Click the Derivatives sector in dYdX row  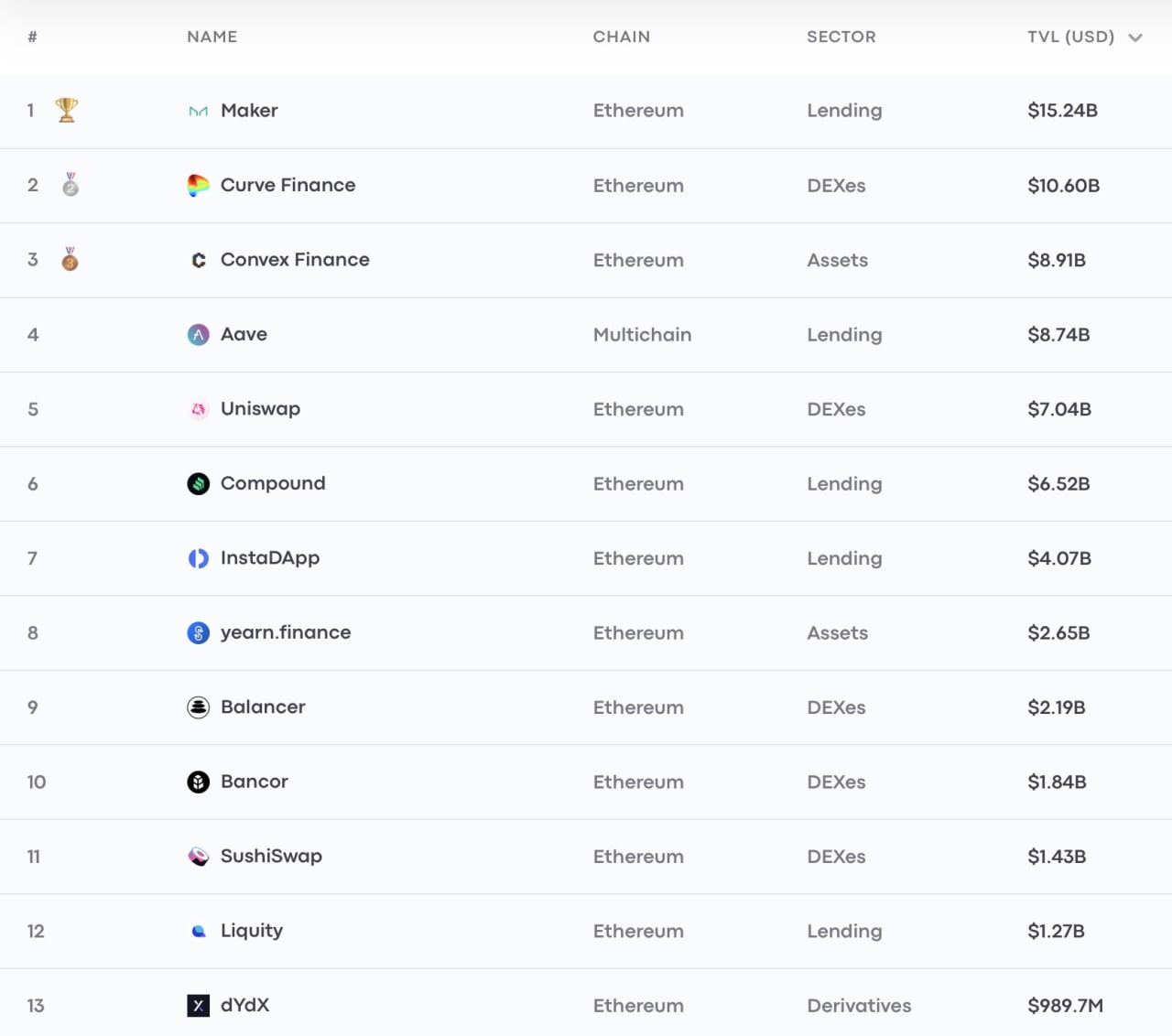point(859,1006)
